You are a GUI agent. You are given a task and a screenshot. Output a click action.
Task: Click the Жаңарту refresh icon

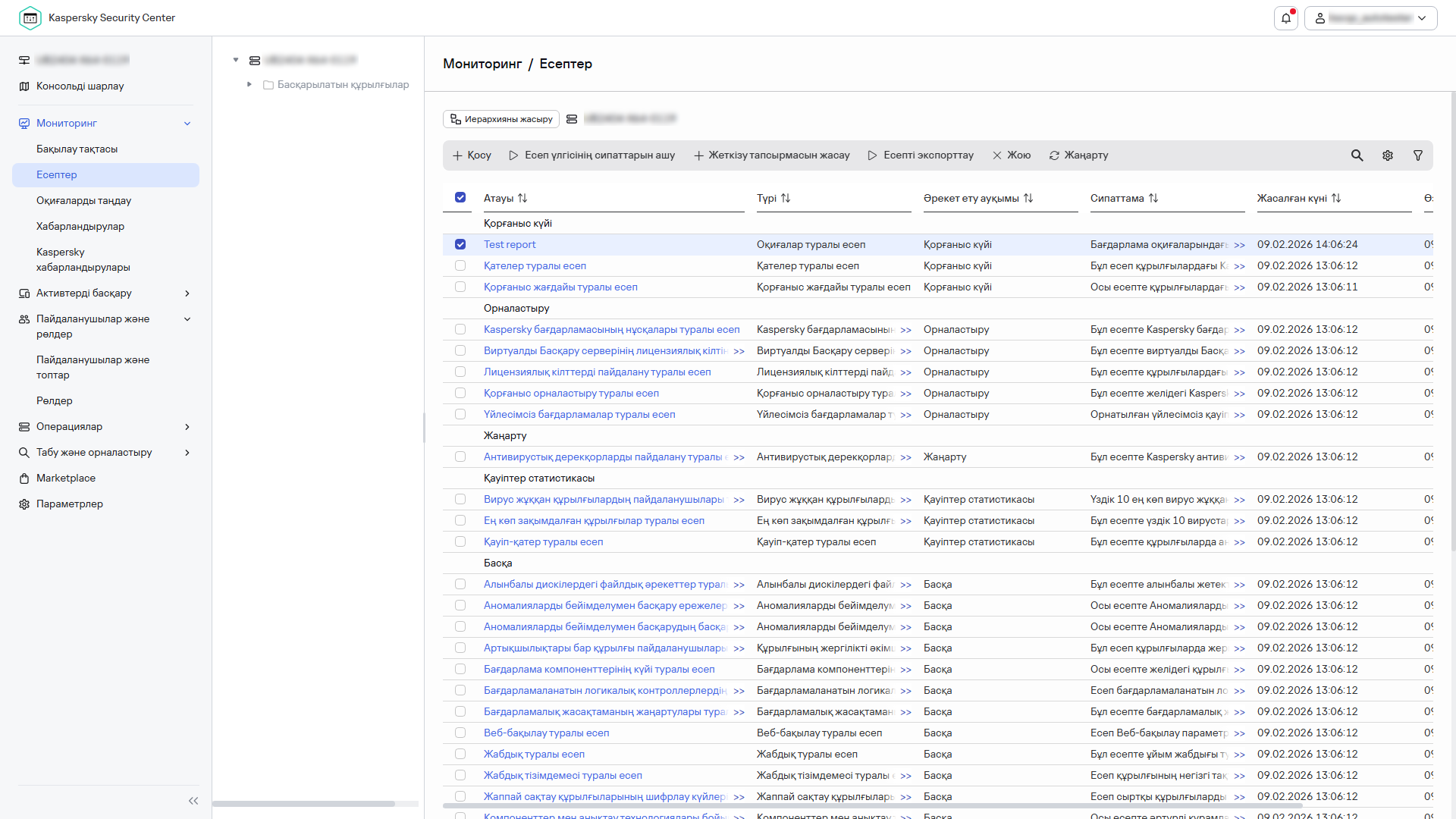(1054, 155)
